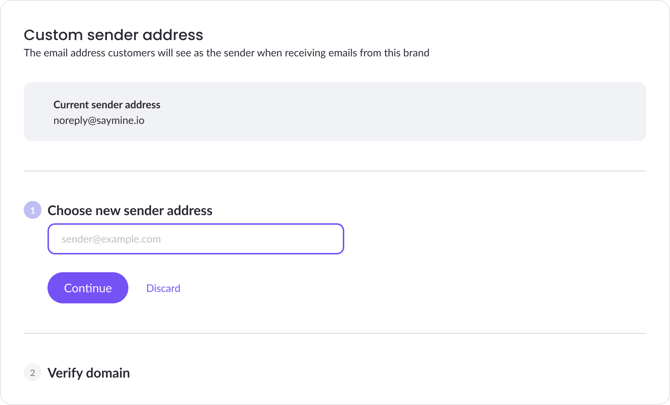Click the Current sender address label
Image resolution: width=670 pixels, height=405 pixels.
[x=107, y=104]
